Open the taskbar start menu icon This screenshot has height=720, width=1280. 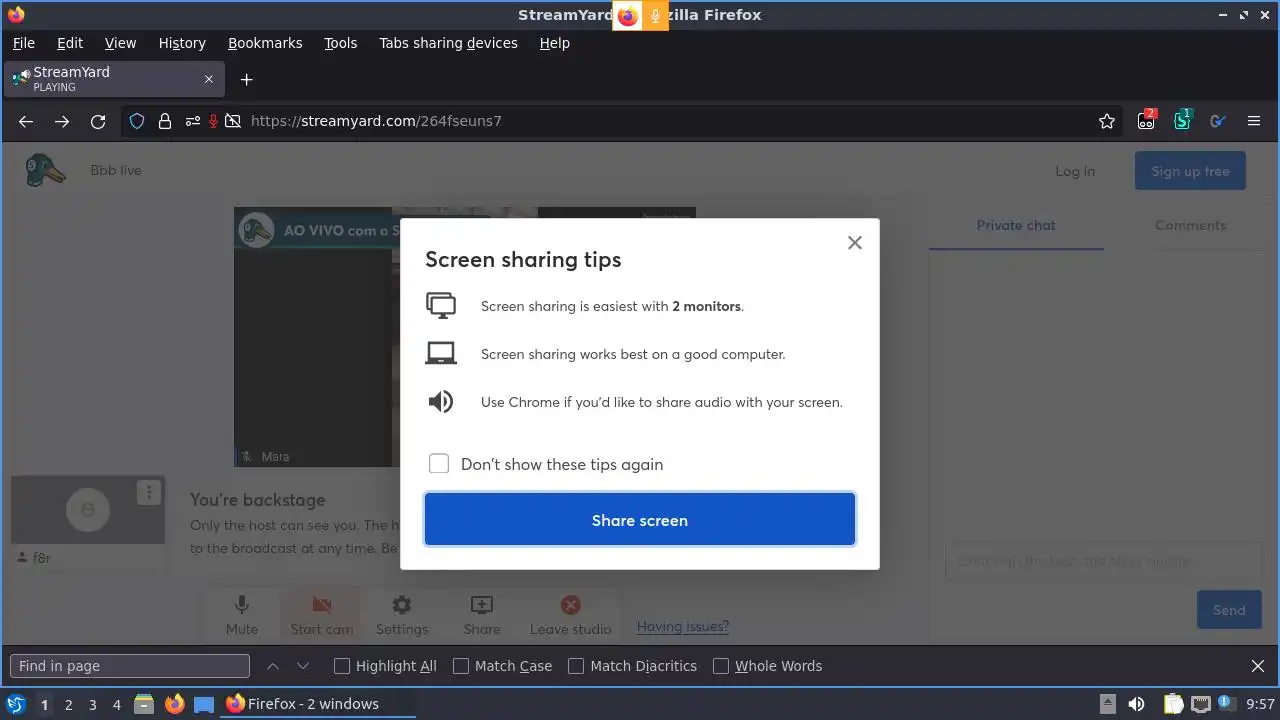point(16,704)
